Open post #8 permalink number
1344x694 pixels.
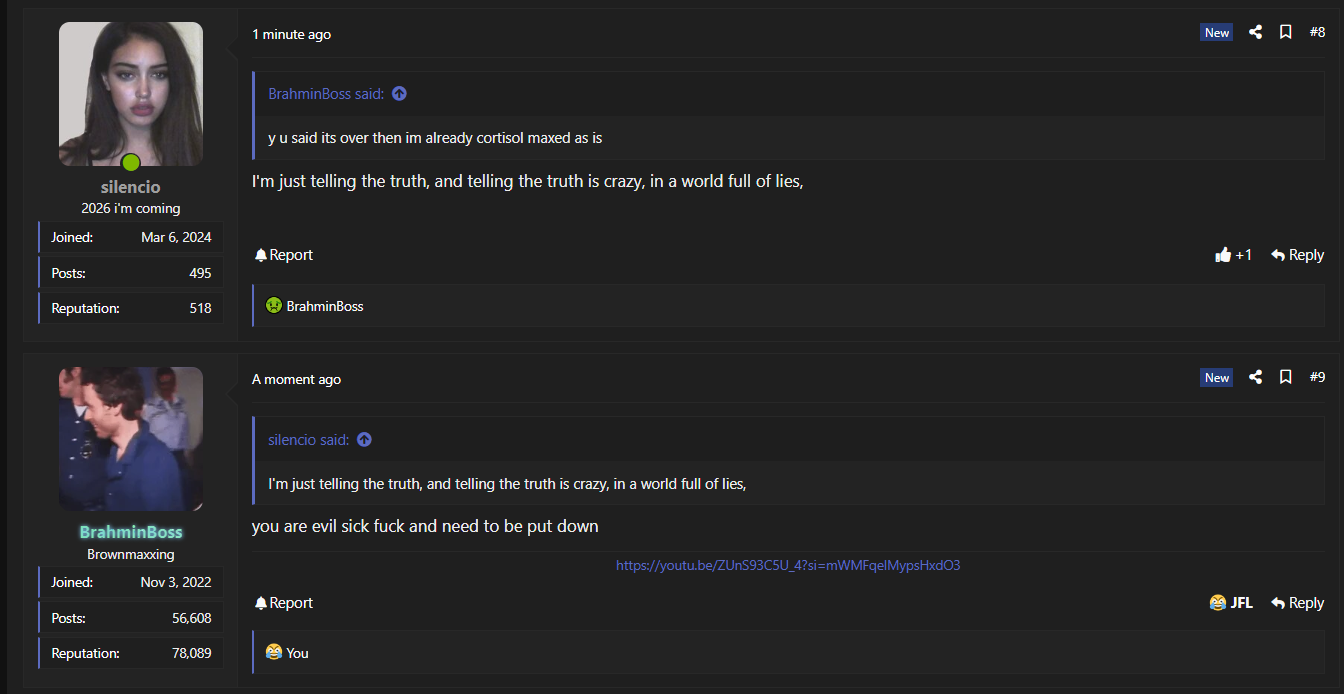pyautogui.click(x=1317, y=32)
